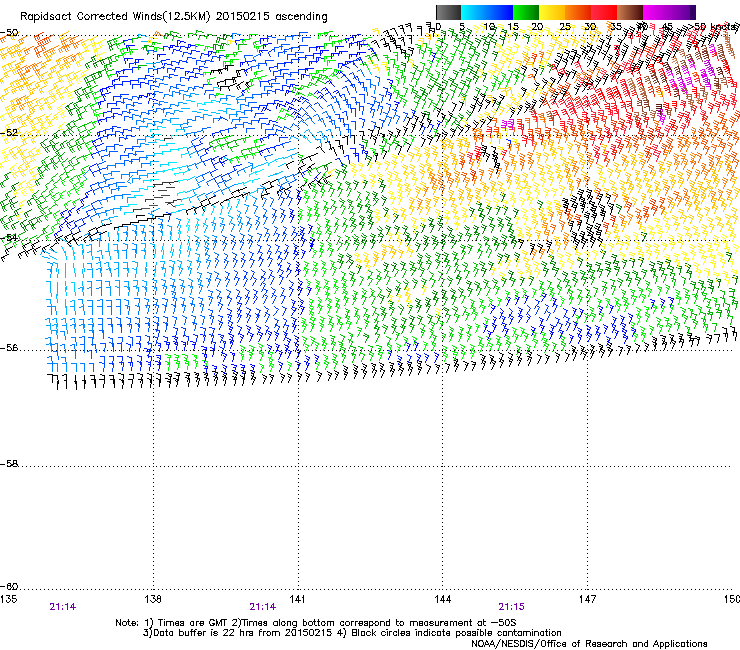Image resolution: width=740 pixels, height=650 pixels.
Task: Click the '20150215 ascending' date text in title
Action: tap(271, 17)
